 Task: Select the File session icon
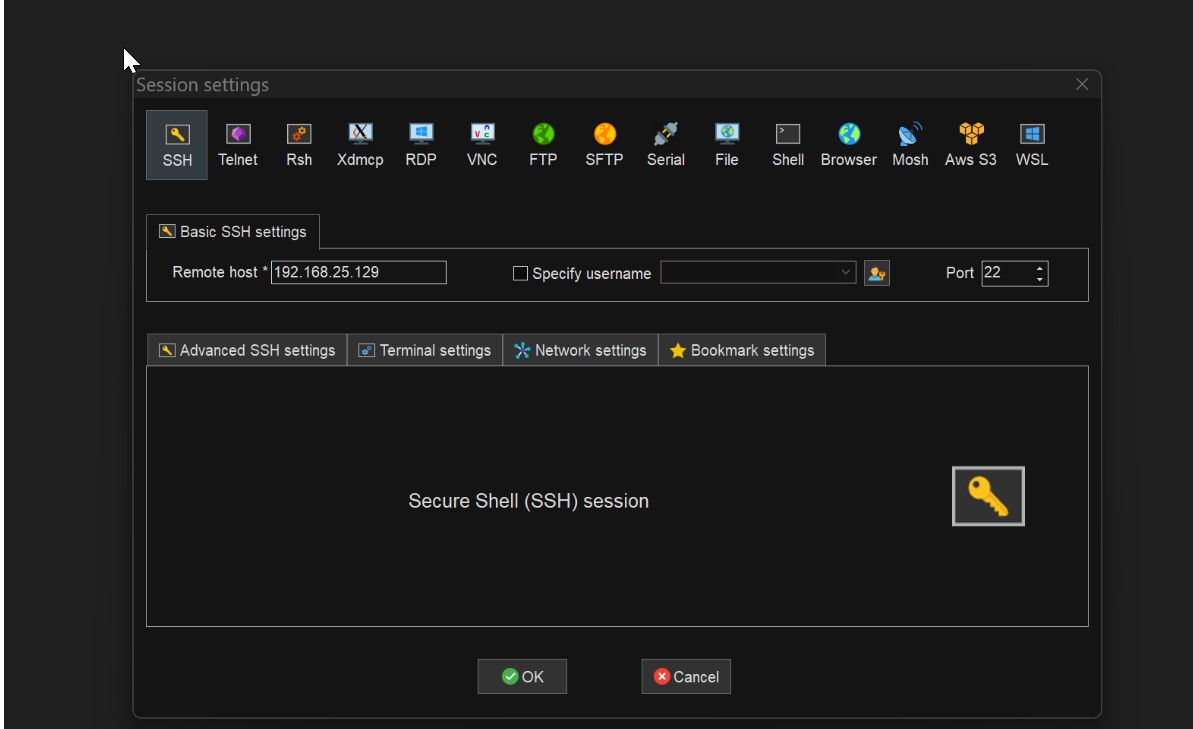coord(727,145)
